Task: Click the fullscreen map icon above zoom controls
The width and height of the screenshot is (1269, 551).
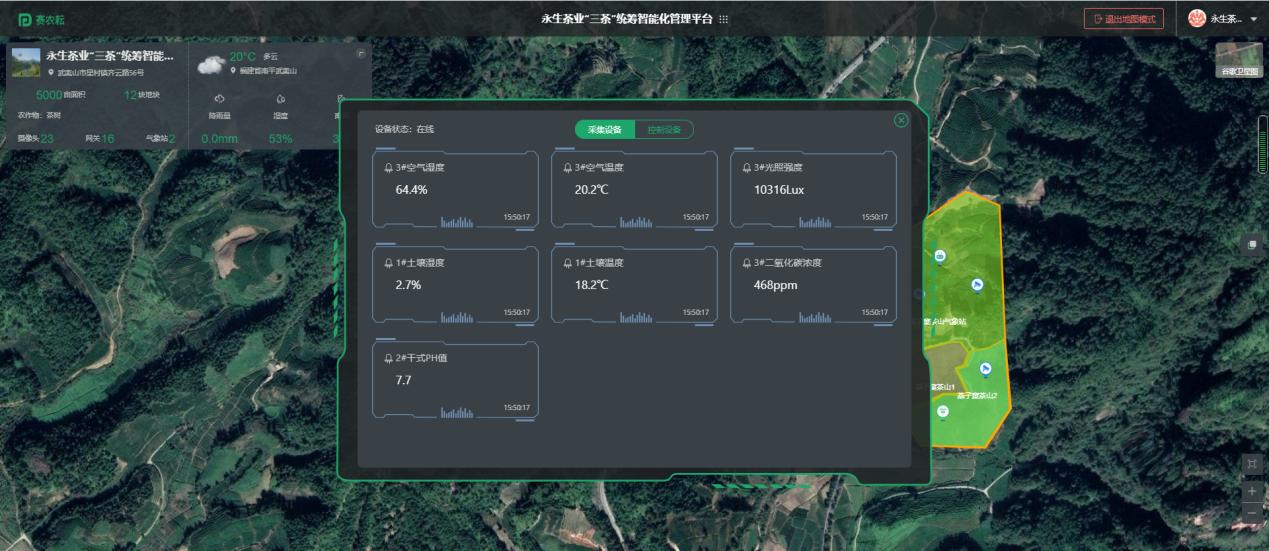Action: (x=1251, y=464)
